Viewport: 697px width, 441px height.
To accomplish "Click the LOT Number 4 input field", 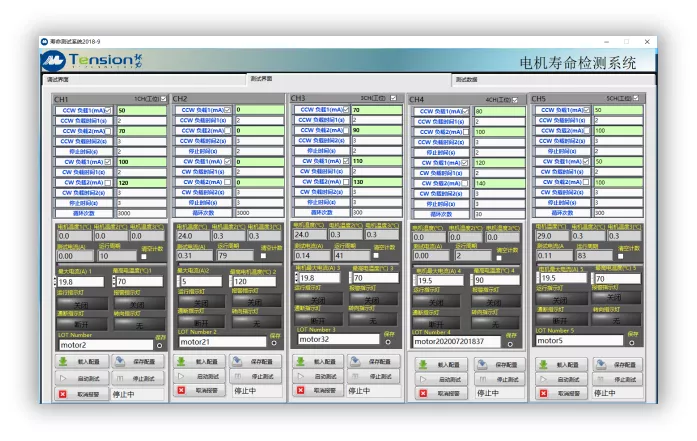I will (455, 342).
